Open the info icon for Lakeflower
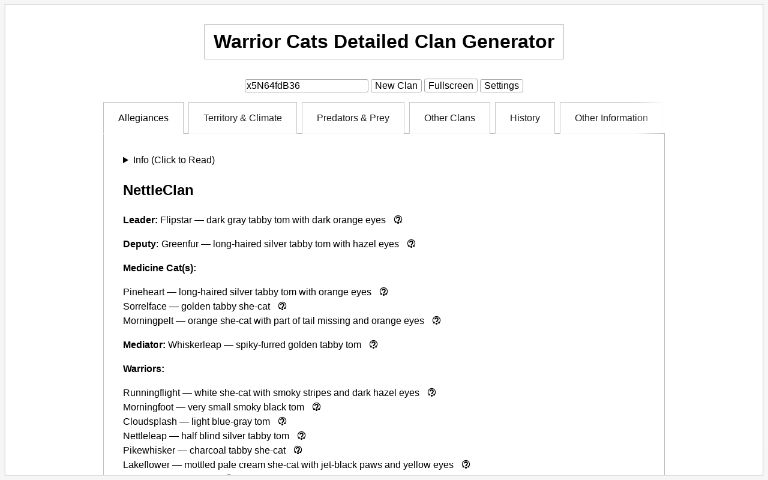The image size is (768, 480). click(466, 465)
